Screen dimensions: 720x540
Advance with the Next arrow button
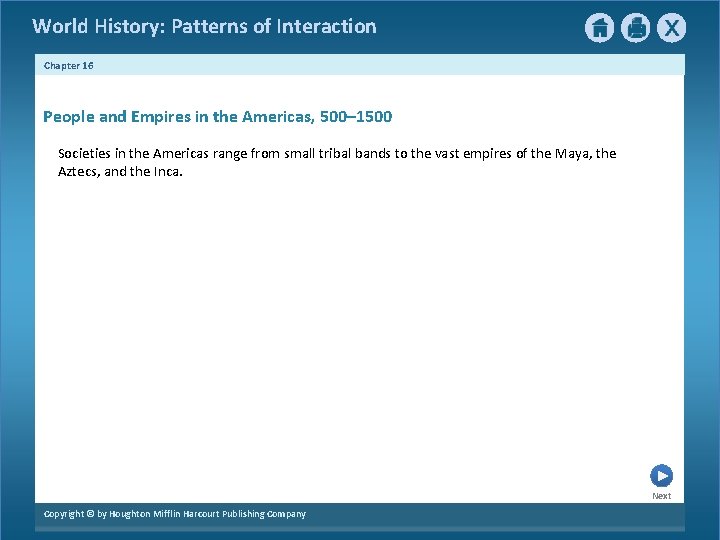(661, 476)
